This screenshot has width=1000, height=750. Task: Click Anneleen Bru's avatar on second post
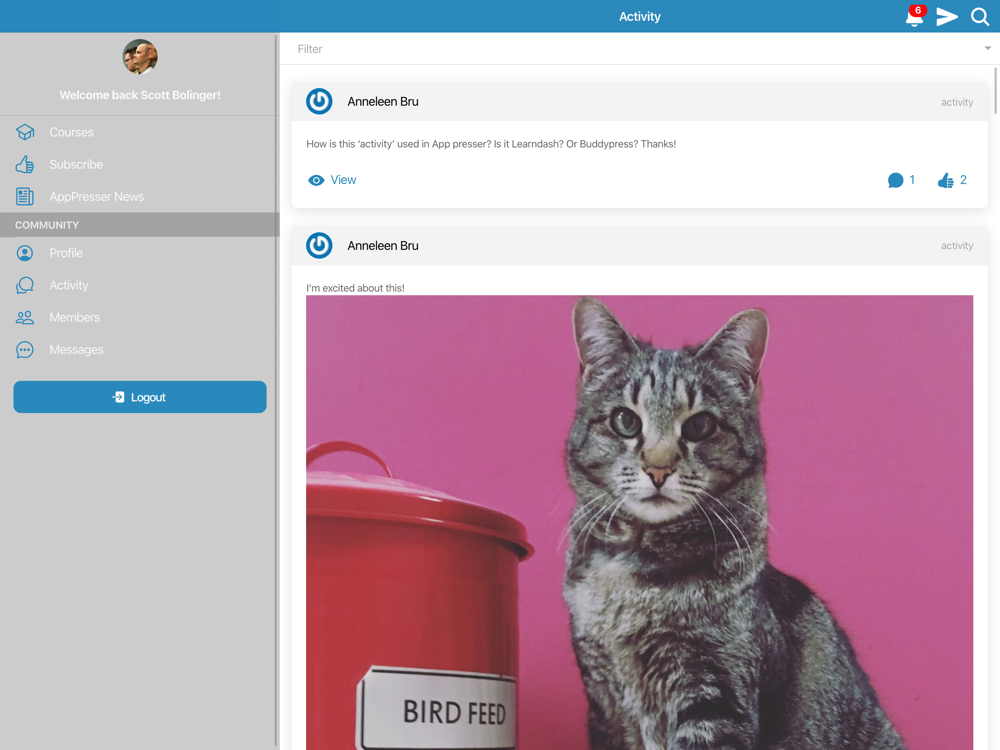319,246
